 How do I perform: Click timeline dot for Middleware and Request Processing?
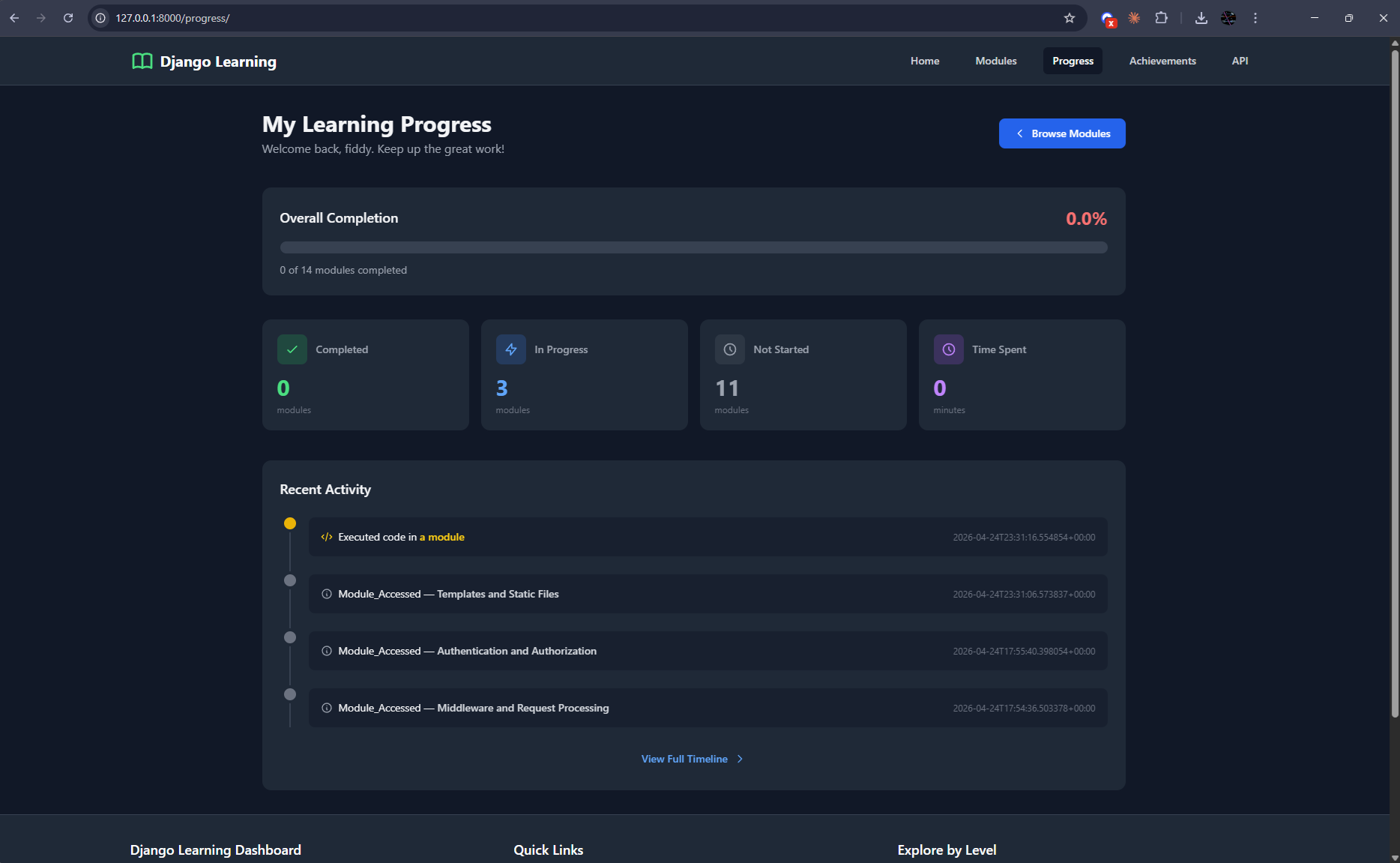coord(290,694)
